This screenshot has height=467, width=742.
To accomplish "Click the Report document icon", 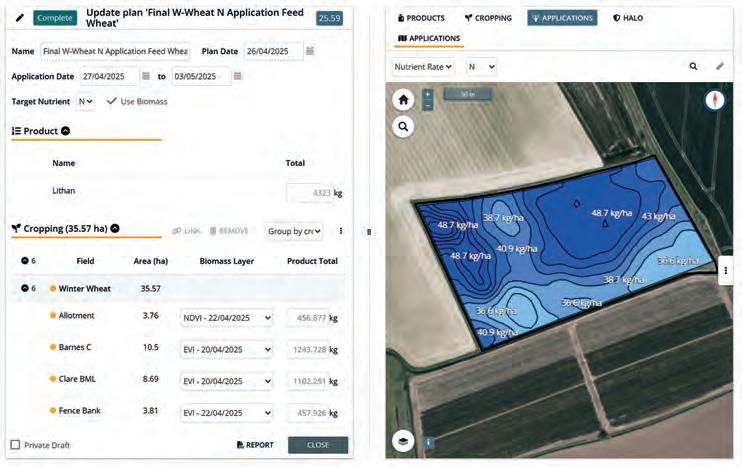I will 240,445.
